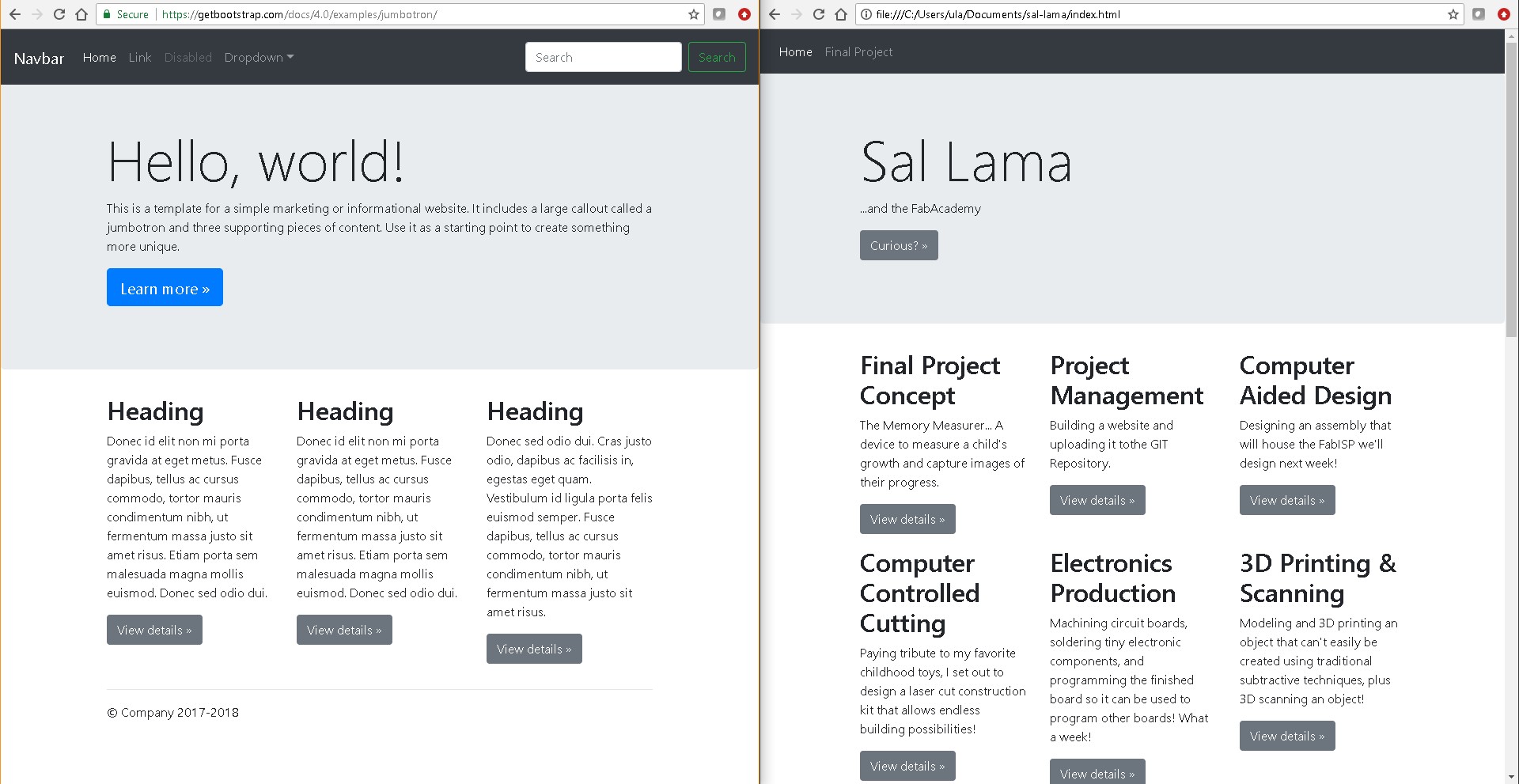View details for Electronics Production
This screenshot has width=1519, height=784.
[x=1097, y=772]
